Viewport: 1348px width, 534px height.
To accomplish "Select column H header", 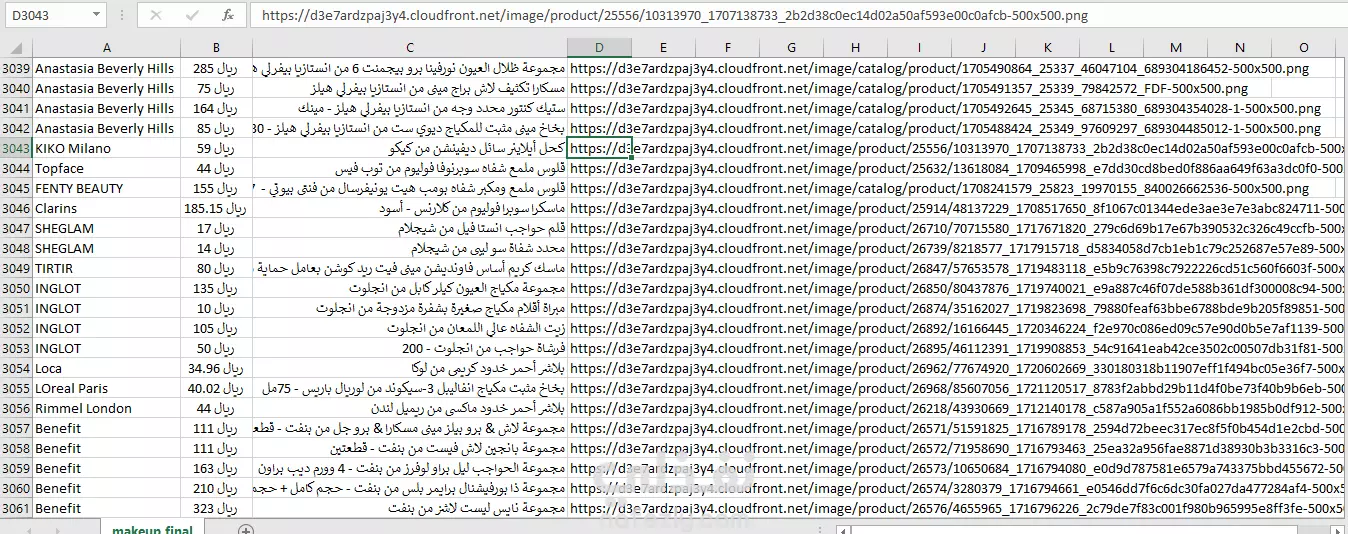I will click(855, 48).
